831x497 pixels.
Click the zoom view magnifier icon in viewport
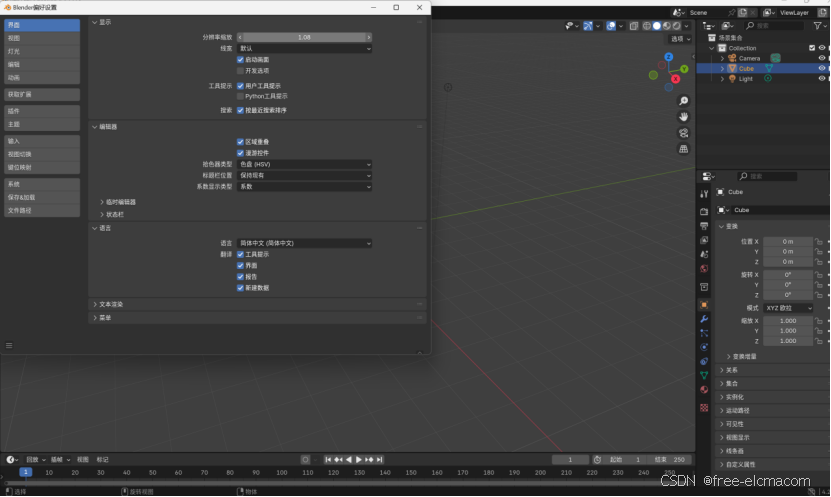click(684, 101)
